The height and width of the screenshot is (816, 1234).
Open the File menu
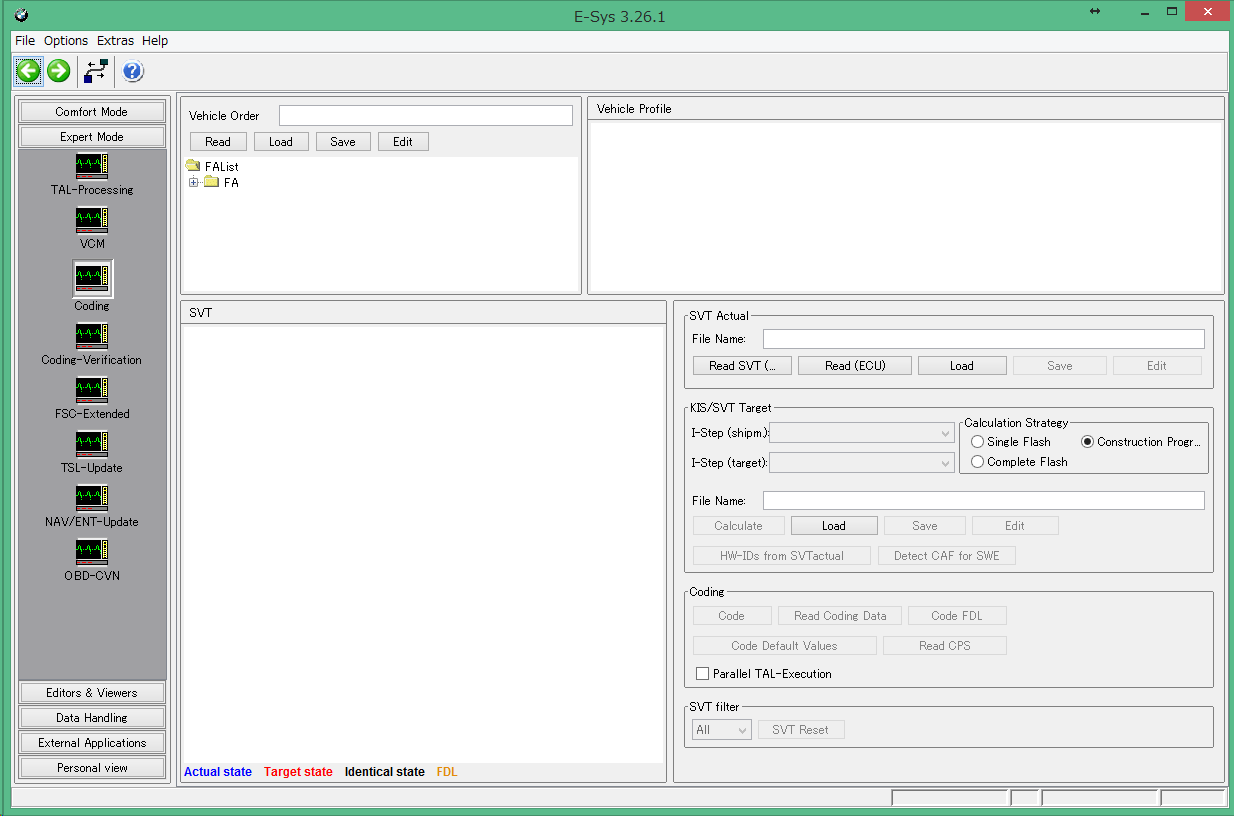[25, 41]
